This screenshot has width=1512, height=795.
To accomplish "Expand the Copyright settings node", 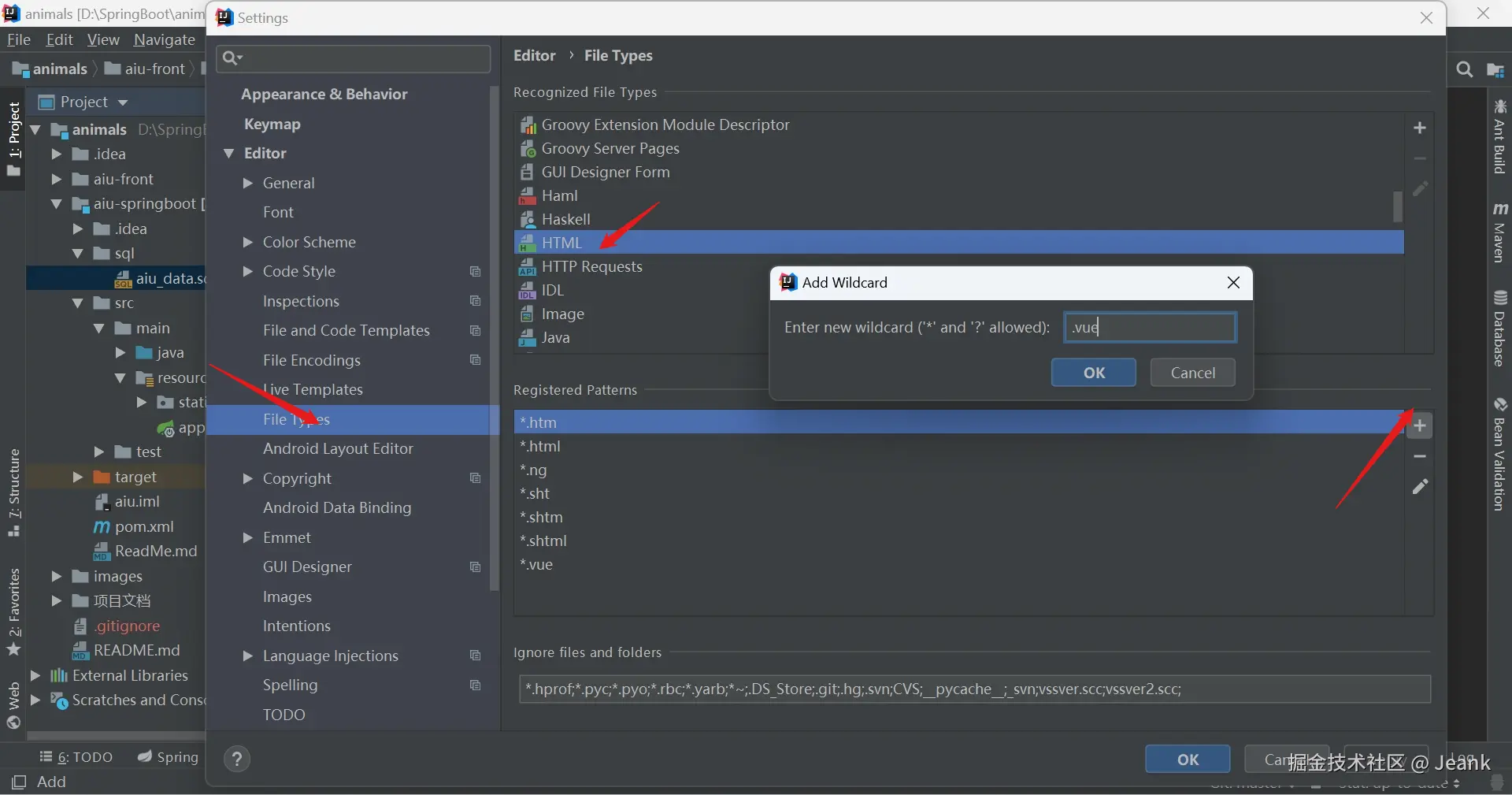I will tap(247, 478).
